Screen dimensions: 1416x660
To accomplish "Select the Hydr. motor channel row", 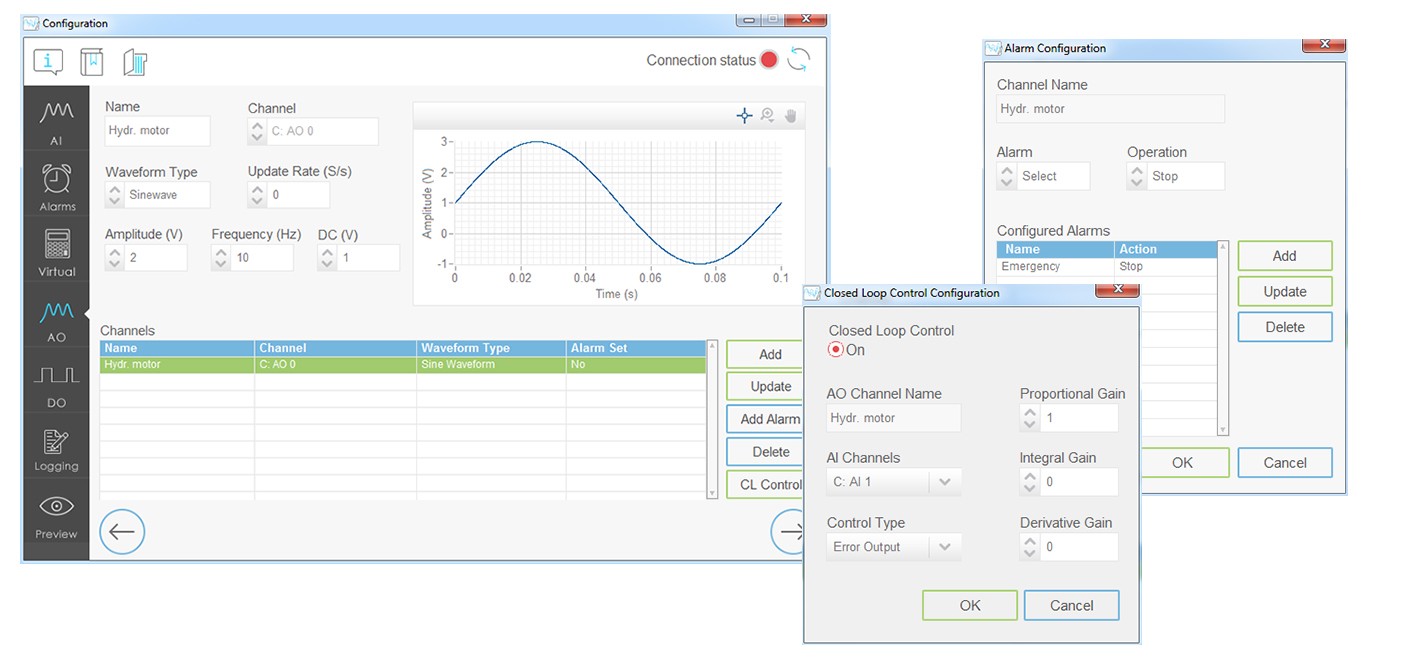I will click(x=400, y=365).
